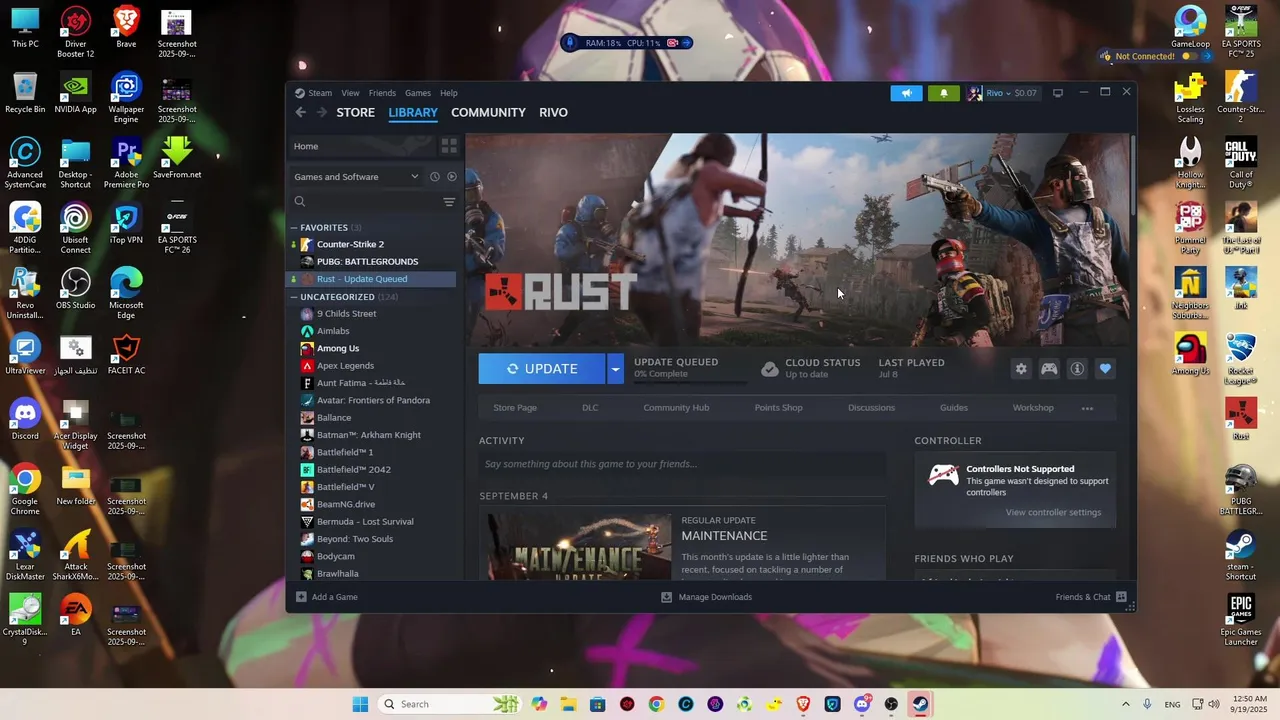Focus the library search field

coord(365,202)
